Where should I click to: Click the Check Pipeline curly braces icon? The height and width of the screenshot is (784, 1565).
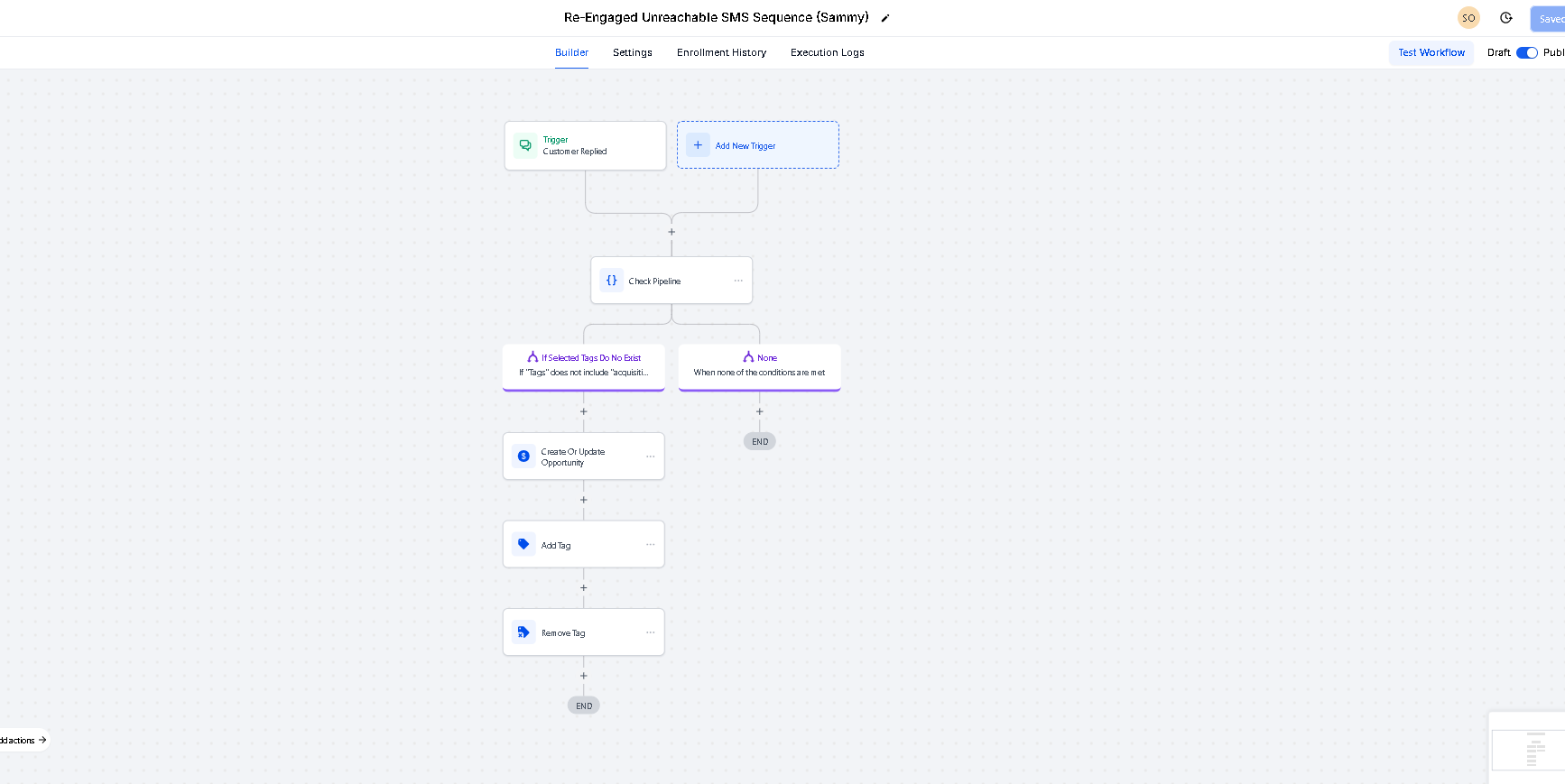(612, 281)
